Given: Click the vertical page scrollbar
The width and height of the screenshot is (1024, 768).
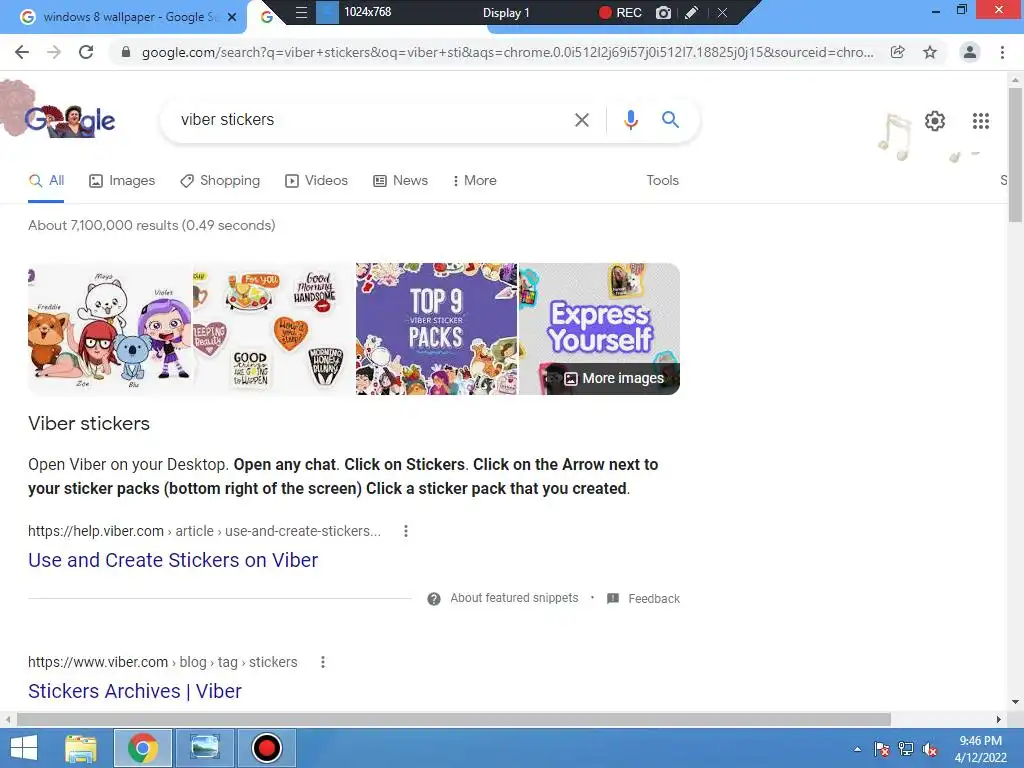Looking at the screenshot, I should coord(1015,155).
